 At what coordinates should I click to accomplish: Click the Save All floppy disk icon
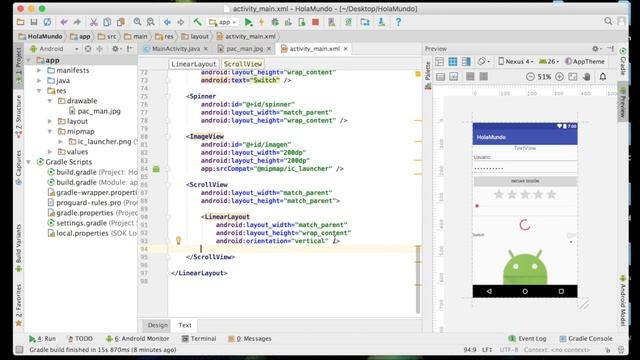tap(34, 22)
